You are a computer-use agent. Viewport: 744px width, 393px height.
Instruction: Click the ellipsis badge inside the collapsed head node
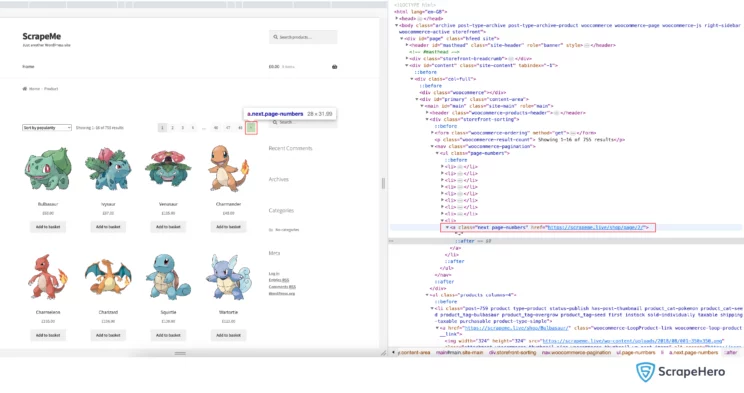click(419, 19)
